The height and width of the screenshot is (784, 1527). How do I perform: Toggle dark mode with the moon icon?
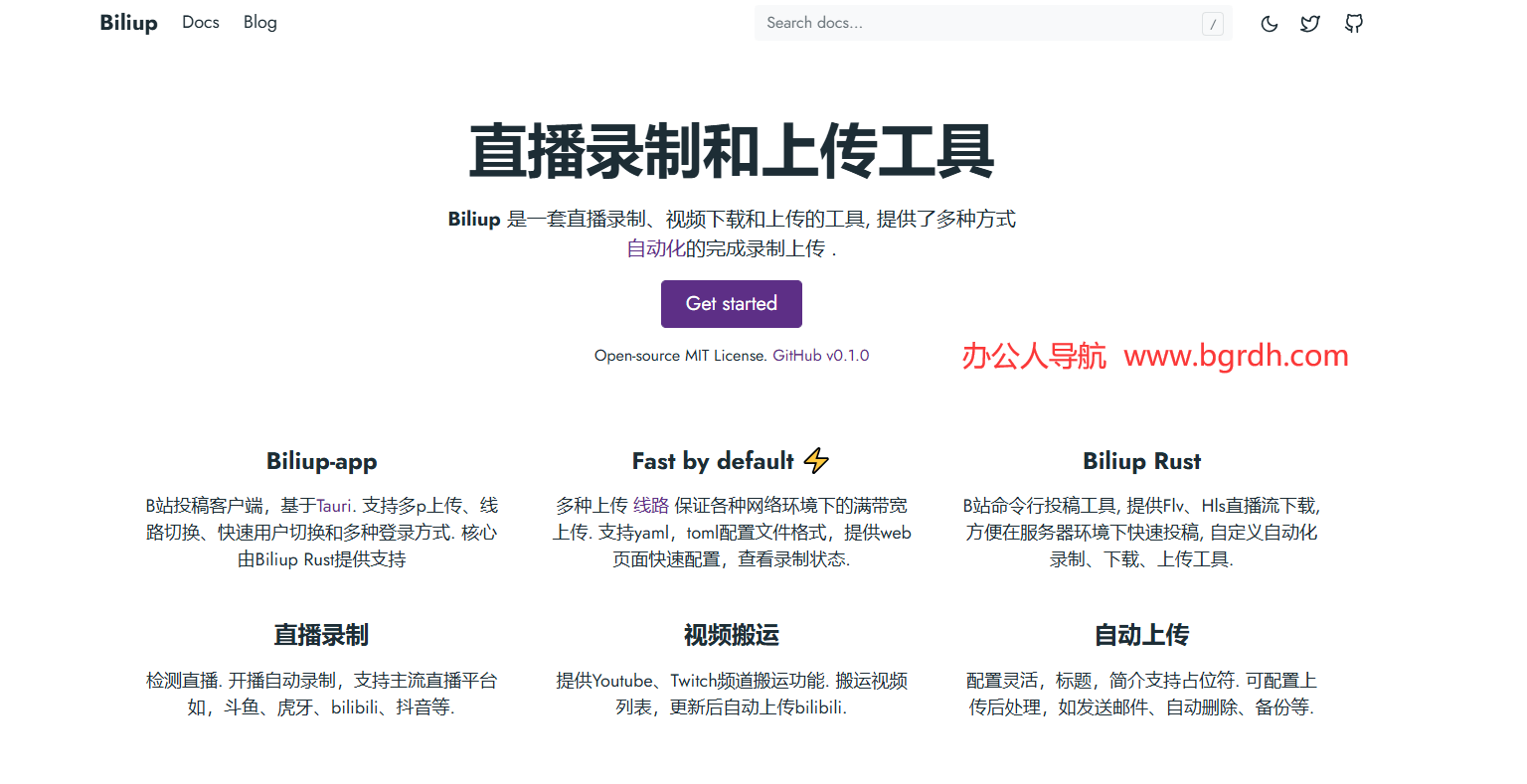point(1269,23)
